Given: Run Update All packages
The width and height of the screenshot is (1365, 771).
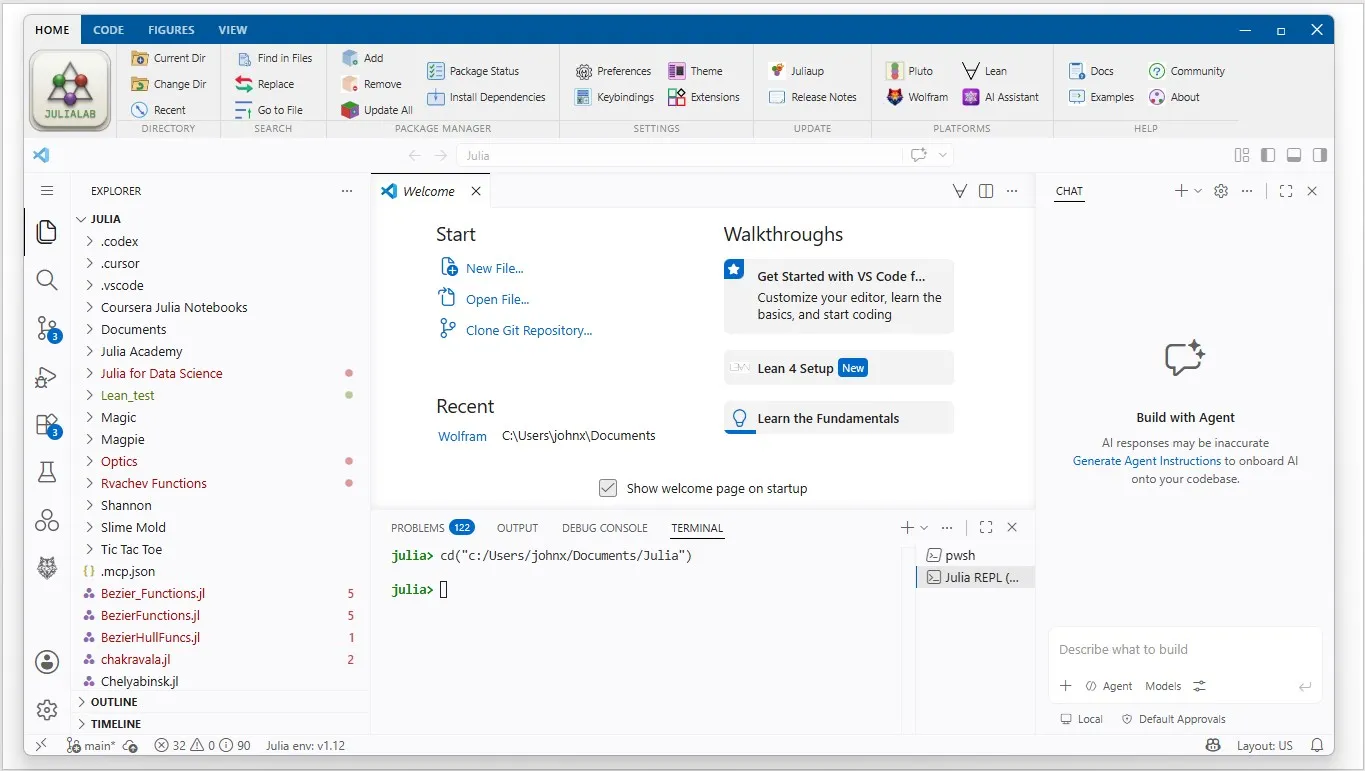Looking at the screenshot, I should (377, 110).
